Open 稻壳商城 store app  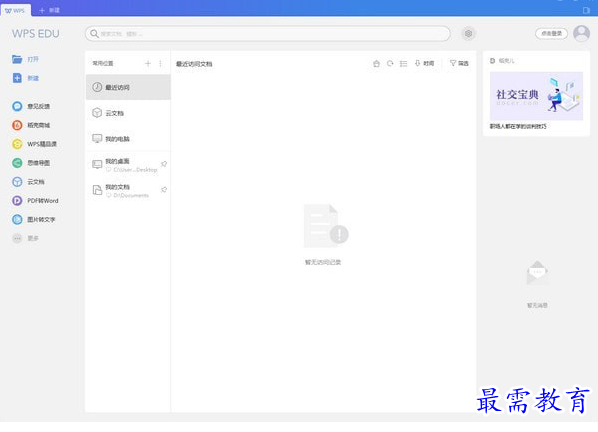(31, 125)
